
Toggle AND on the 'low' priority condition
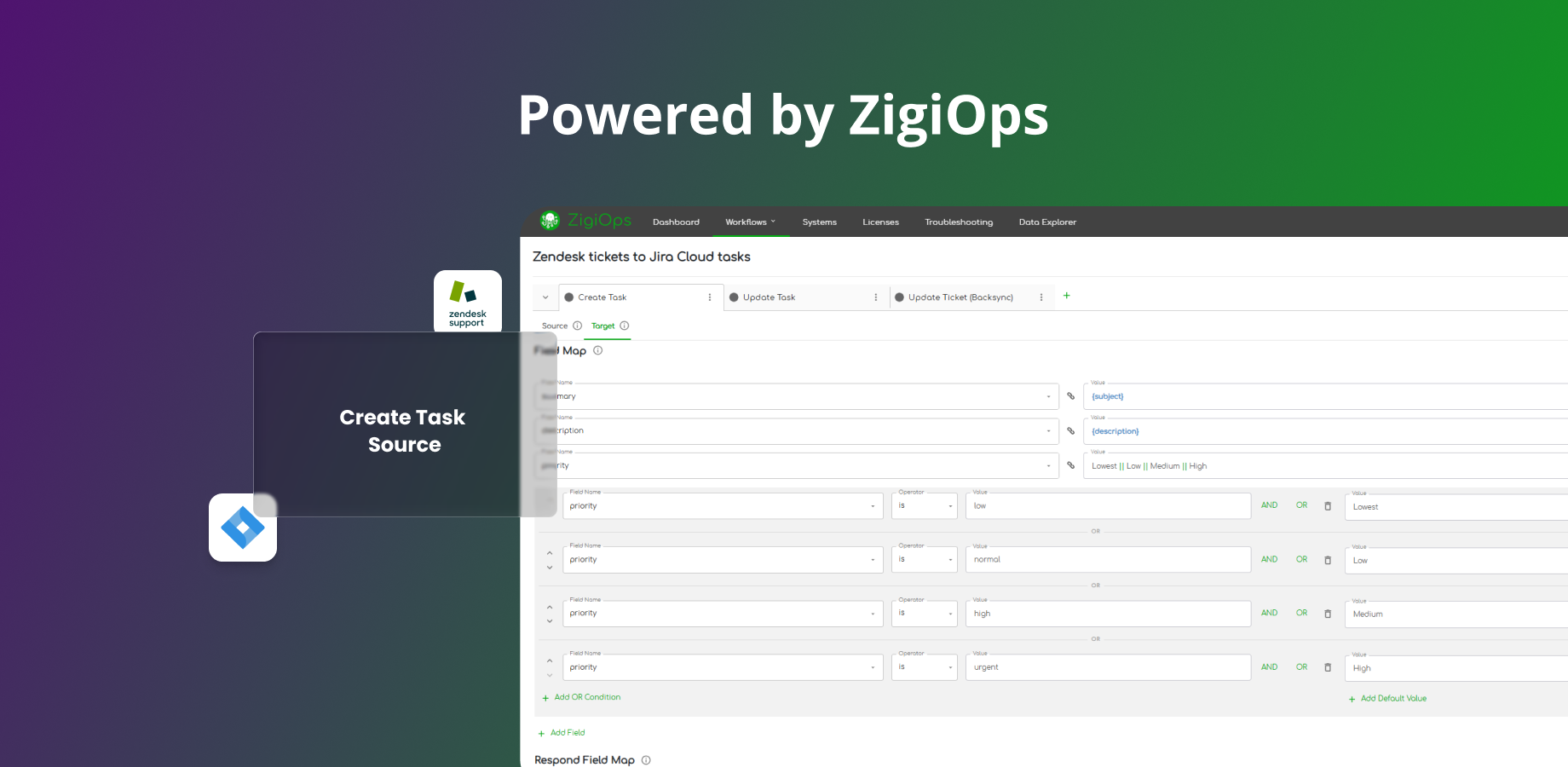click(x=1269, y=505)
